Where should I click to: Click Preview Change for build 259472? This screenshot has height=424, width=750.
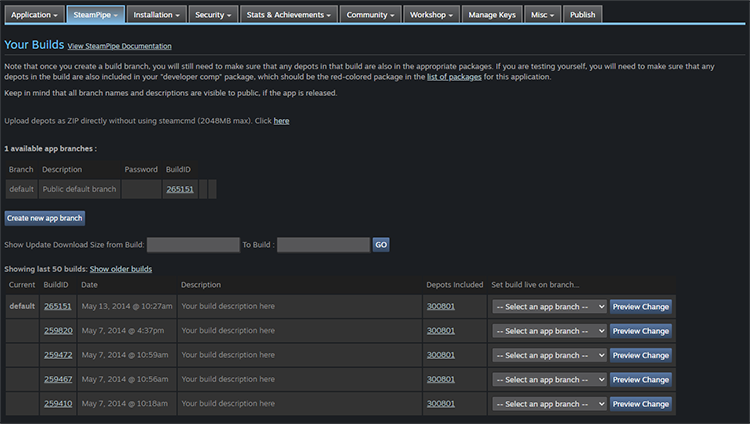640,356
